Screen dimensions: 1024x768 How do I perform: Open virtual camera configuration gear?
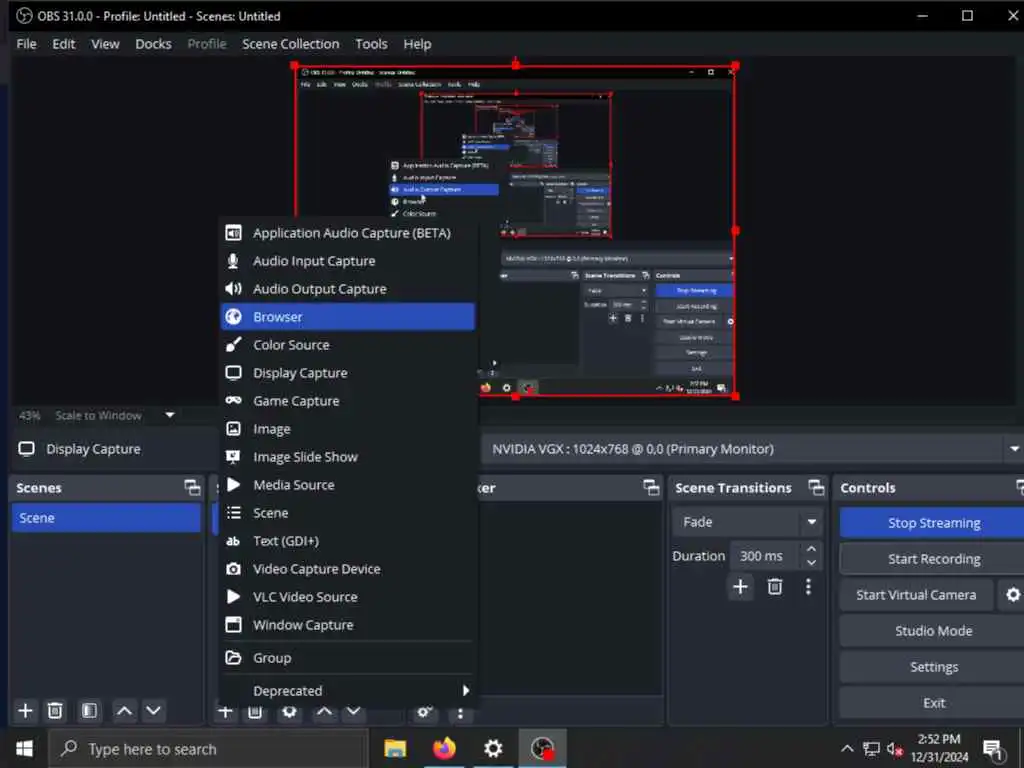point(1012,595)
